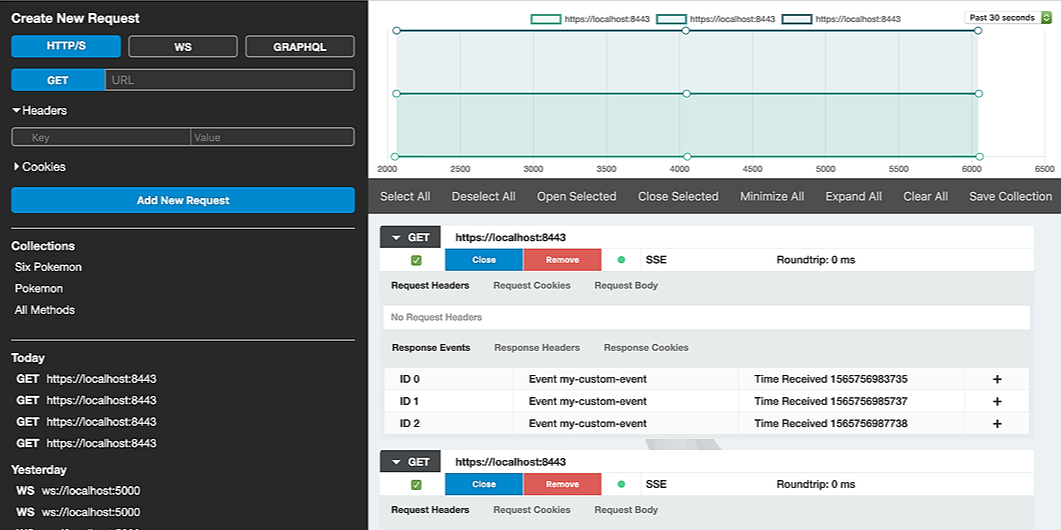Focus the header Key input field
This screenshot has height=530, width=1061.
tap(101, 137)
